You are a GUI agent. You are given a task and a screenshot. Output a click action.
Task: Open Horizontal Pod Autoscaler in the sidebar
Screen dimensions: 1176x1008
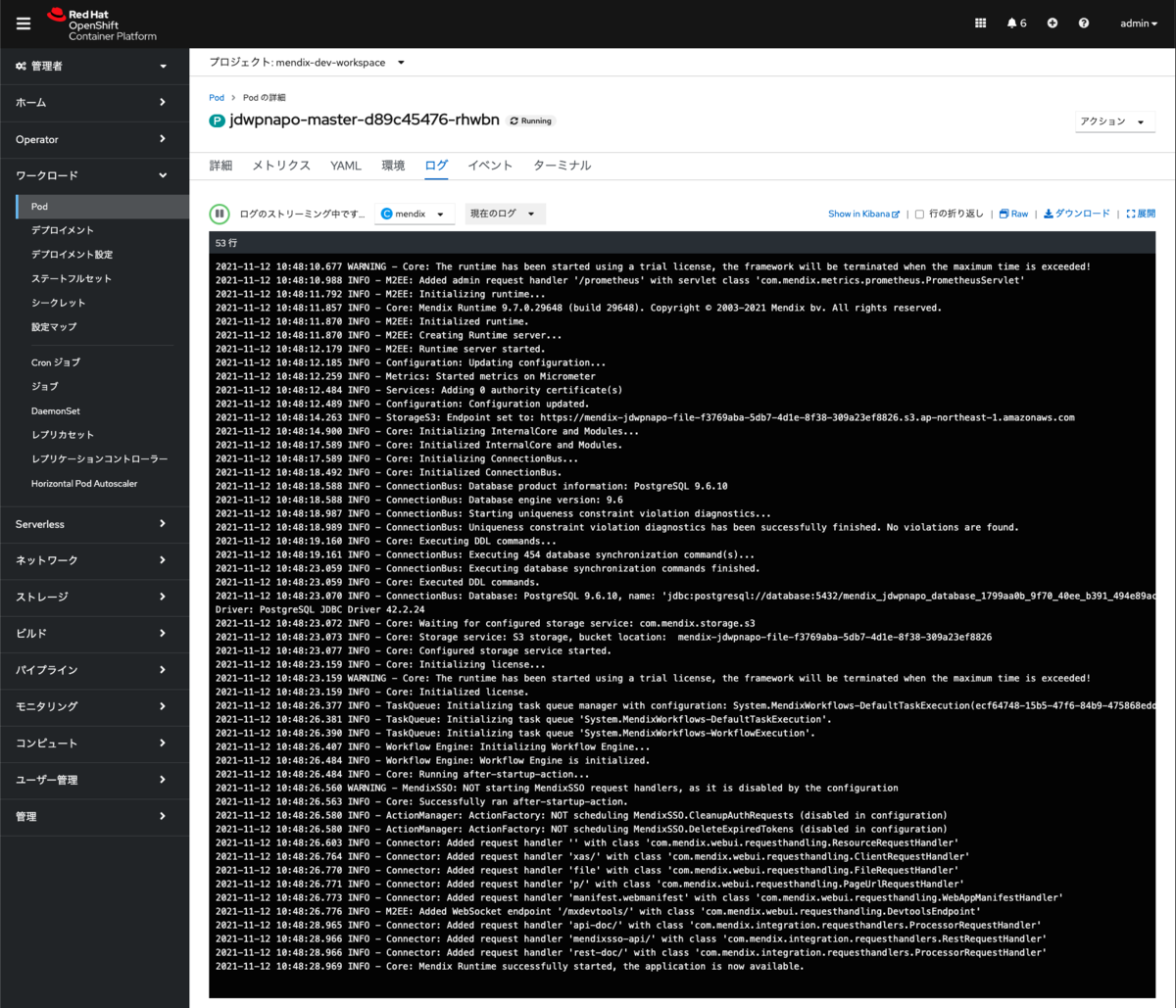click(x=102, y=484)
